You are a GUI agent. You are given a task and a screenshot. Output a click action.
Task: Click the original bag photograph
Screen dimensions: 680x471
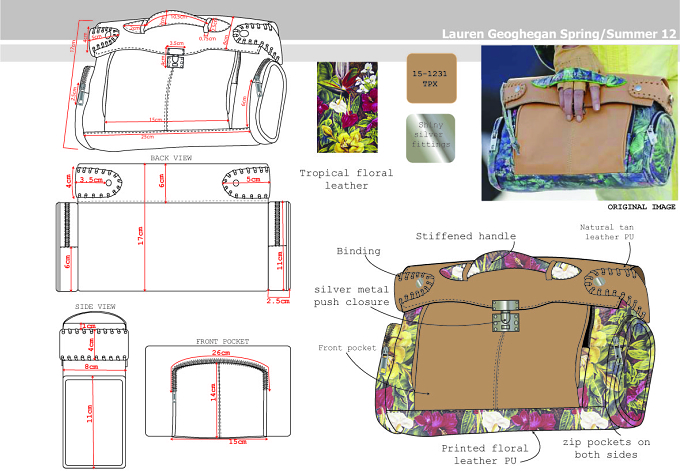tap(580, 123)
